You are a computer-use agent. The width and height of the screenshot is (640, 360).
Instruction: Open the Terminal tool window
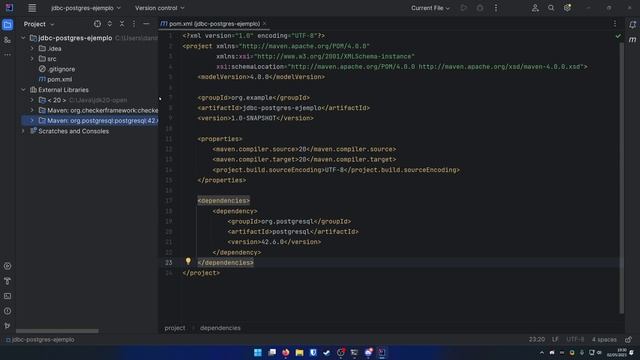point(7,296)
